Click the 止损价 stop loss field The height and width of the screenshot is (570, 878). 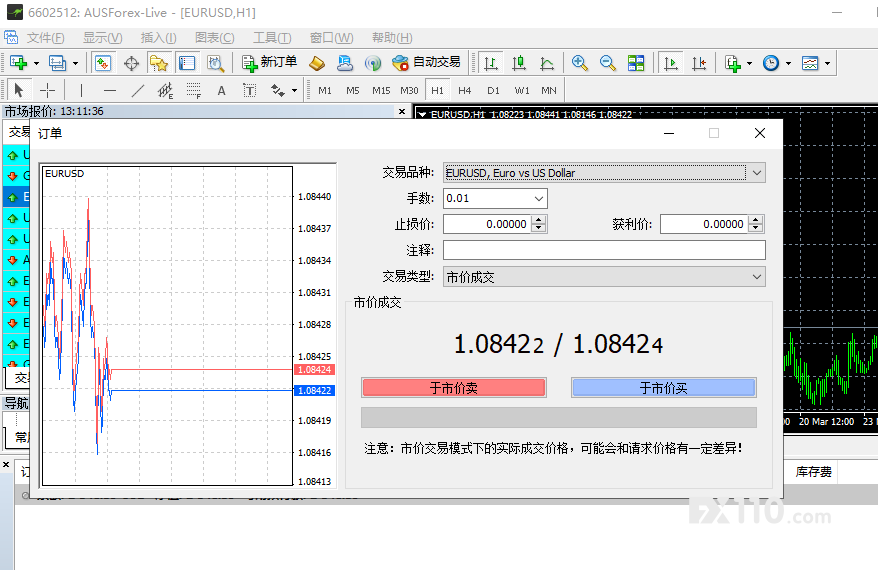(487, 224)
